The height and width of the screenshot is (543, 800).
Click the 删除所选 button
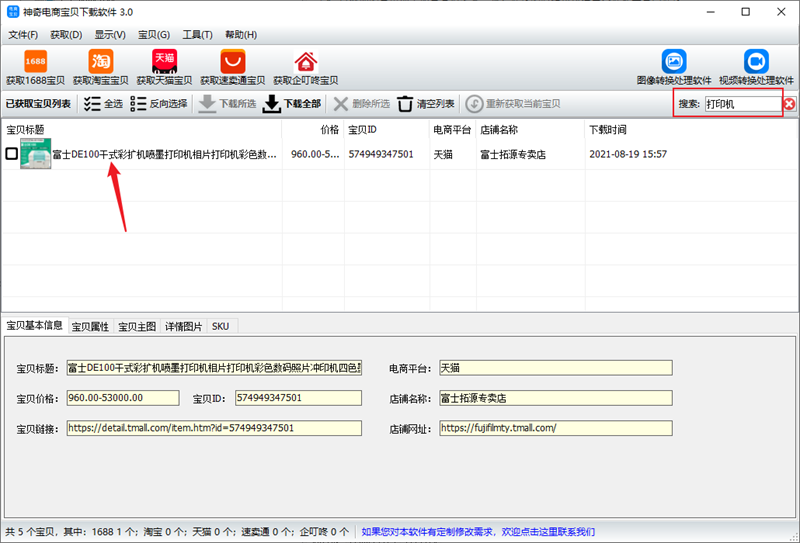(x=361, y=104)
